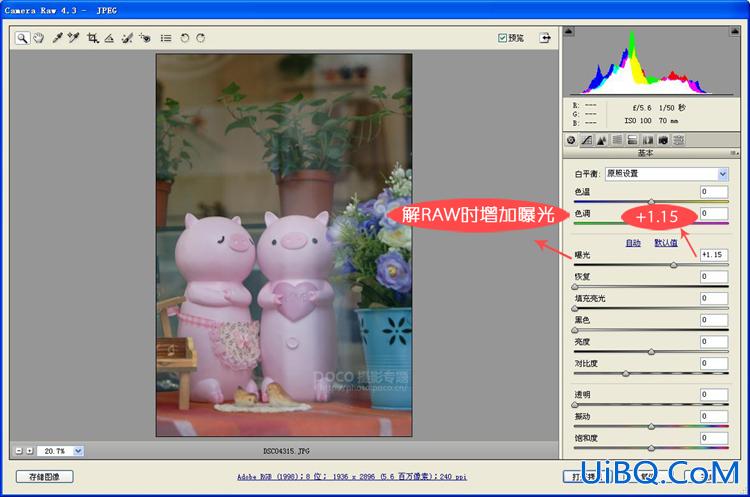This screenshot has width=750, height=497.
Task: Click the 曝光 exposure slider handle
Action: pyautogui.click(x=674, y=265)
